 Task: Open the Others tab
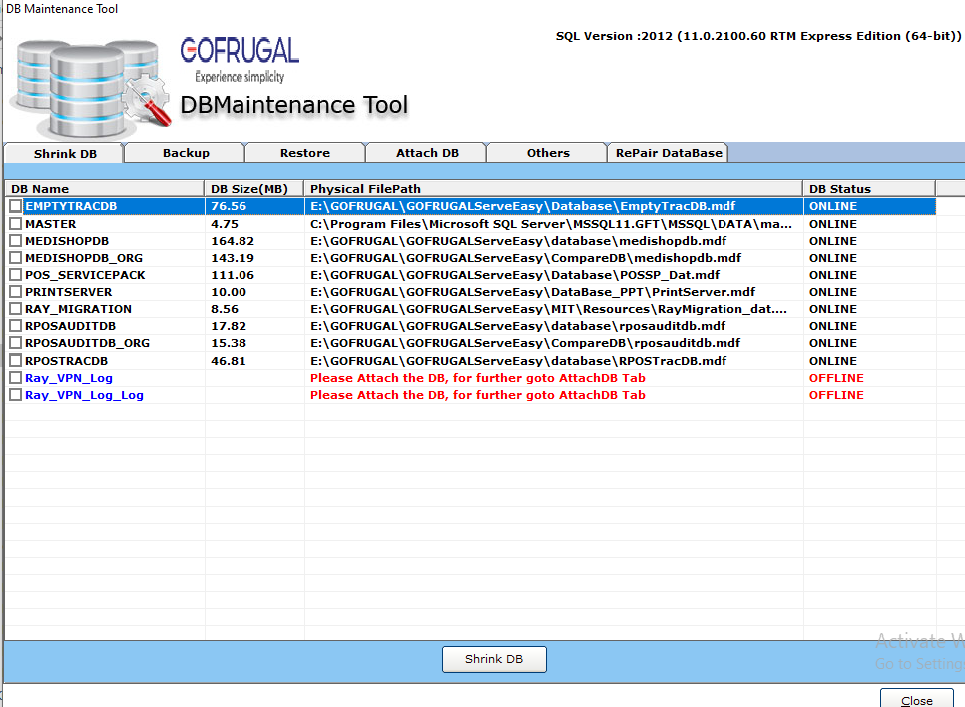[x=548, y=153]
